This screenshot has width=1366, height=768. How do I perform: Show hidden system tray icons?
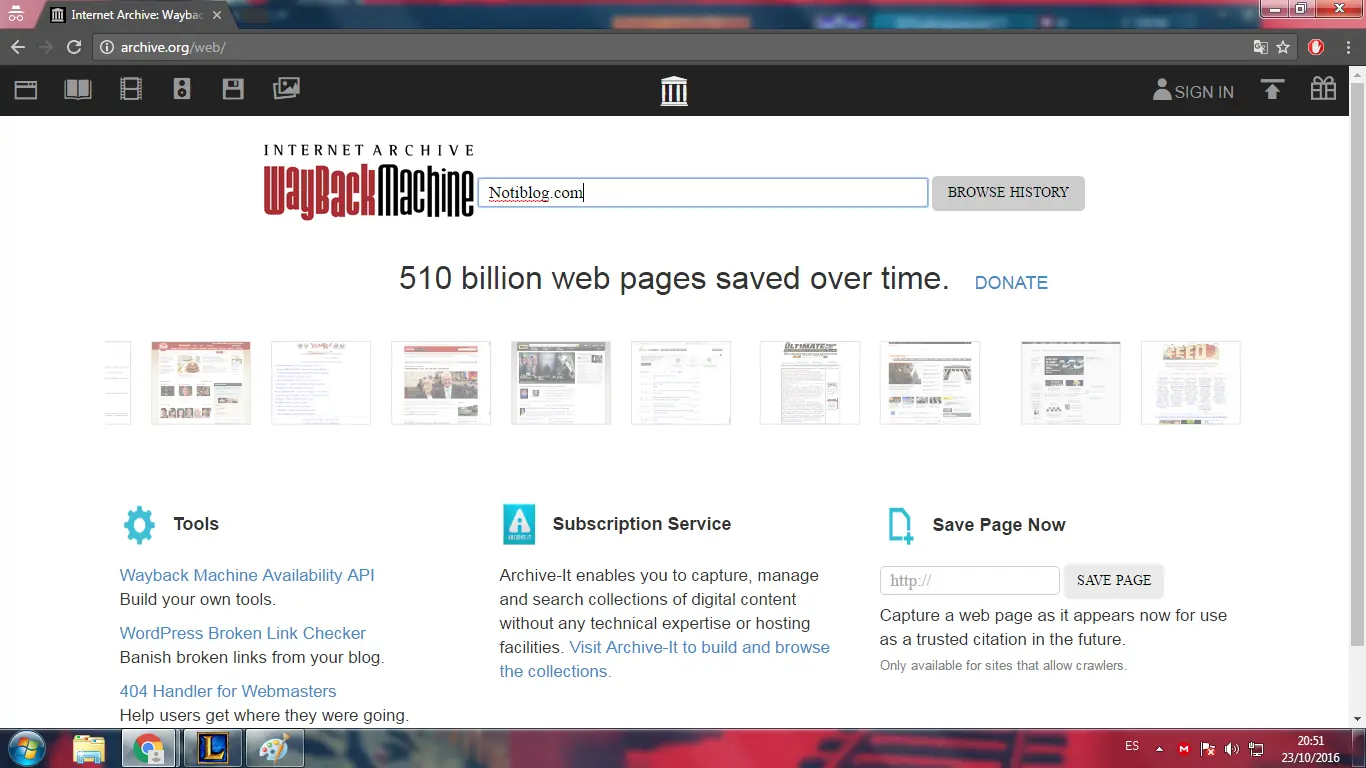point(1159,749)
